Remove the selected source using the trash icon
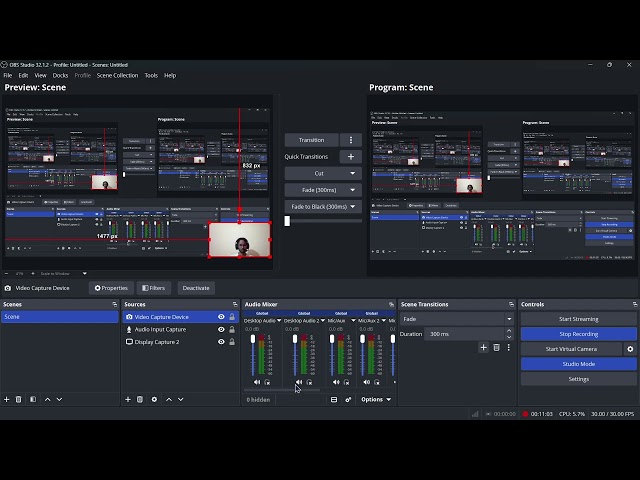Image resolution: width=640 pixels, height=480 pixels. point(140,399)
